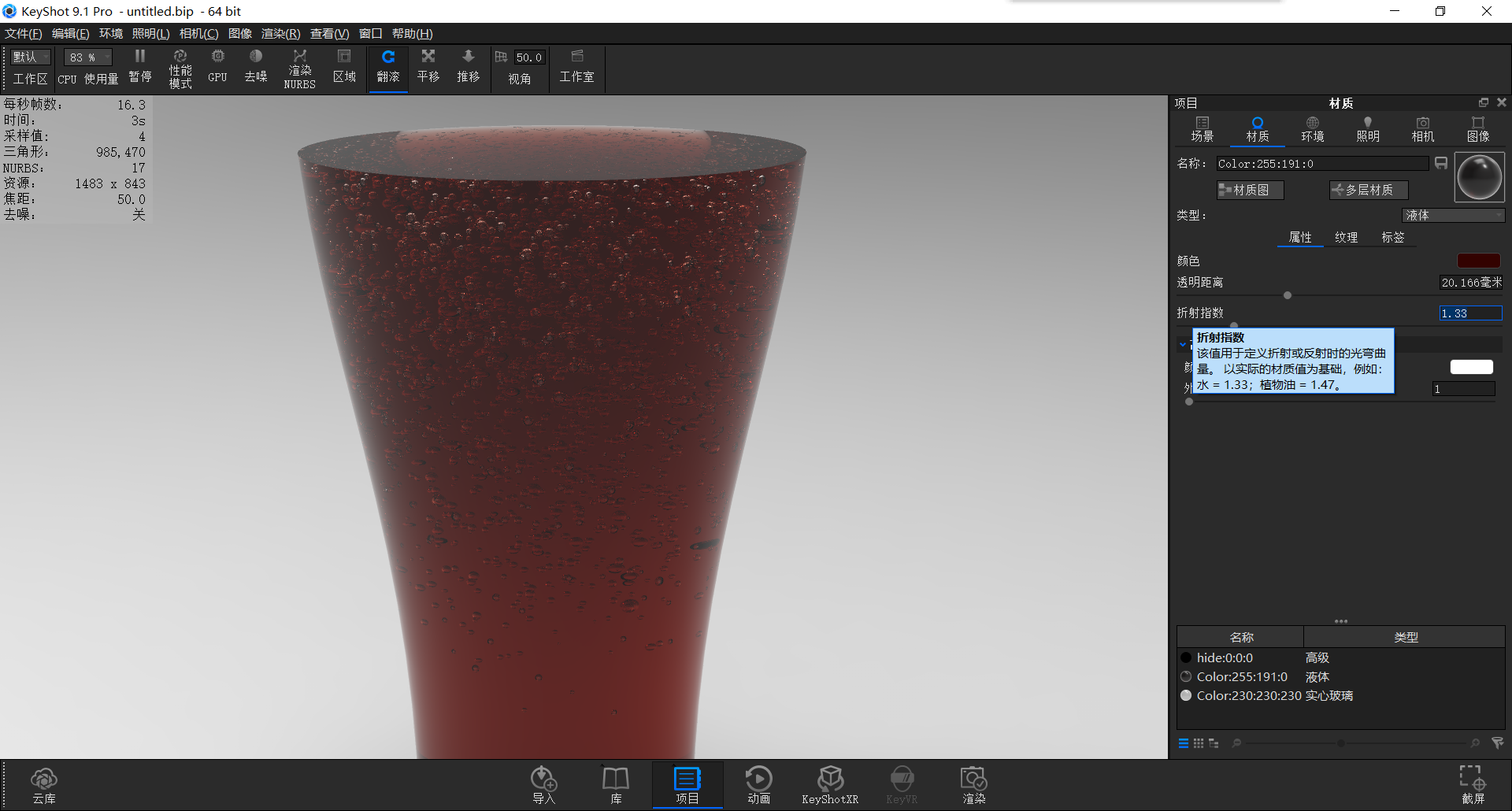The height and width of the screenshot is (811, 1512).
Task: Open the 场景 (Scene) panel tab
Action: 1203,128
